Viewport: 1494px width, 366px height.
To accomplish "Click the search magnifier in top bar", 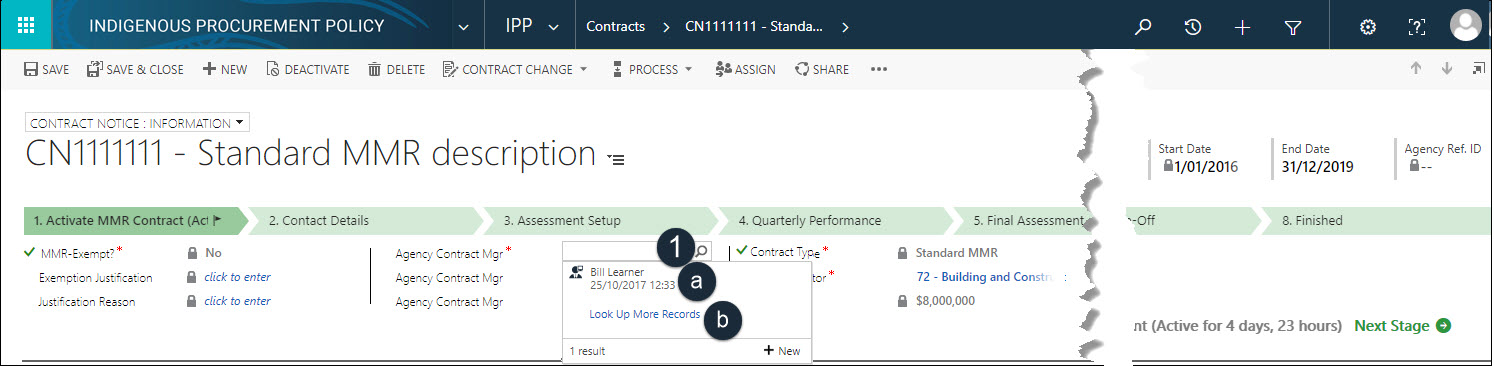I will coord(1144,27).
